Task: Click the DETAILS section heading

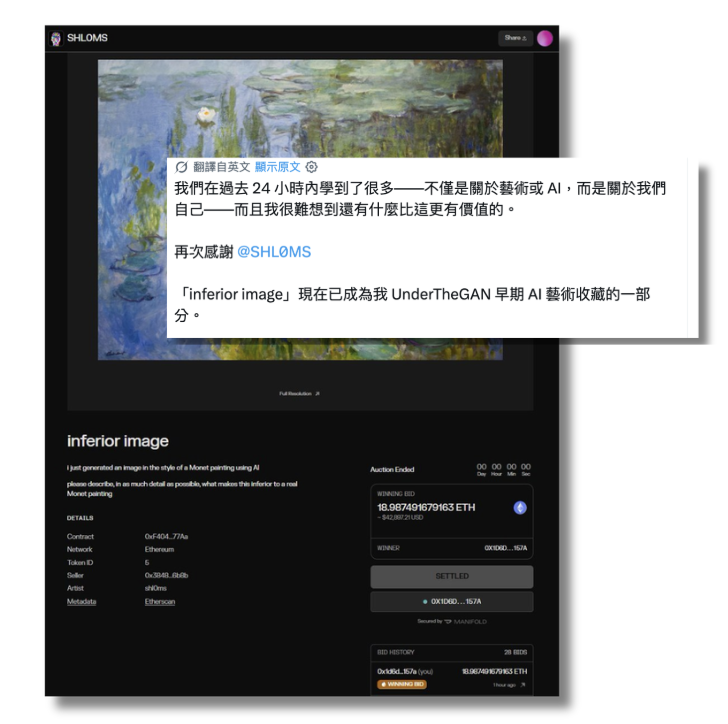Action: tap(80, 518)
